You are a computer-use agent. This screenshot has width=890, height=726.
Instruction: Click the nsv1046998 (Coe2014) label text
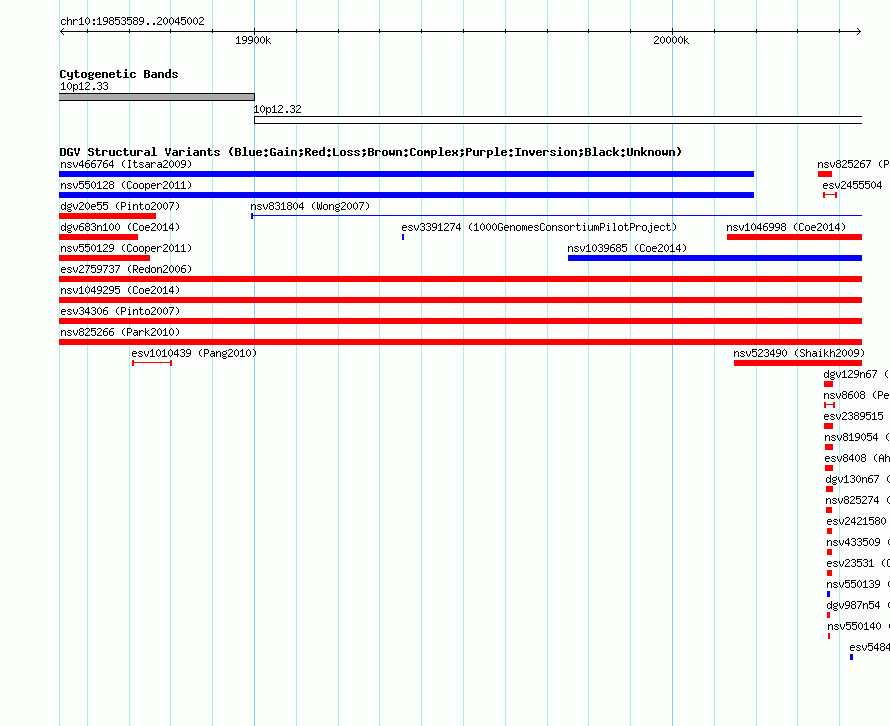786,228
